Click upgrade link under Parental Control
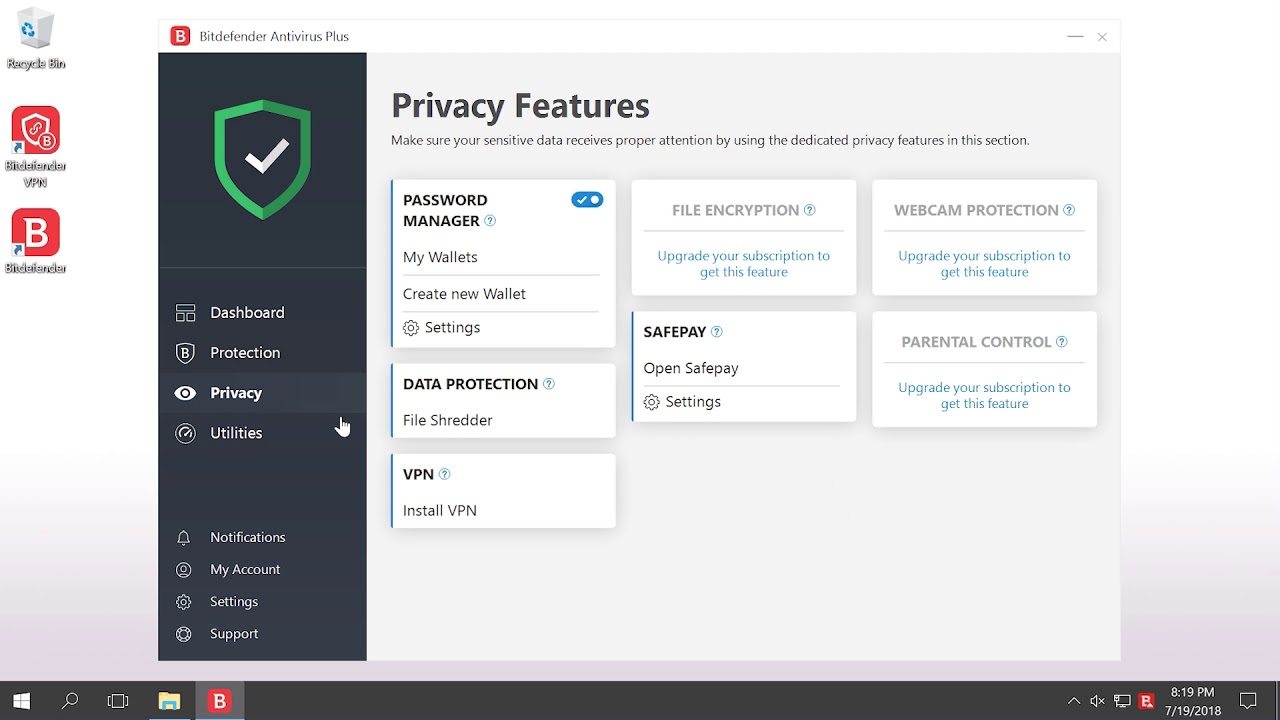Image resolution: width=1280 pixels, height=720 pixels. point(984,396)
